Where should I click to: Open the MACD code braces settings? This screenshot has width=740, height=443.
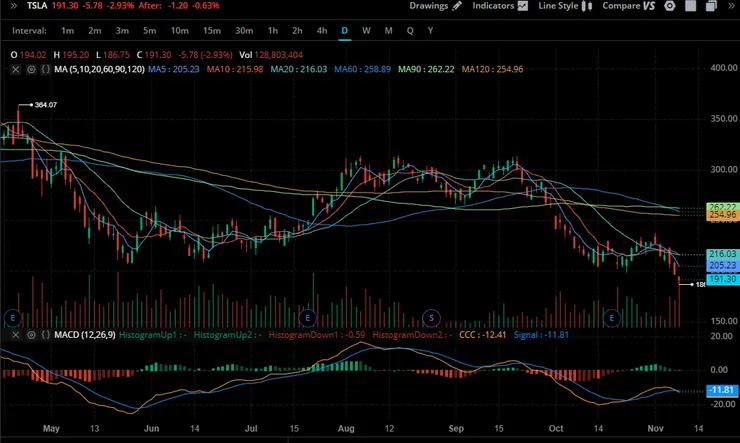coord(45,335)
